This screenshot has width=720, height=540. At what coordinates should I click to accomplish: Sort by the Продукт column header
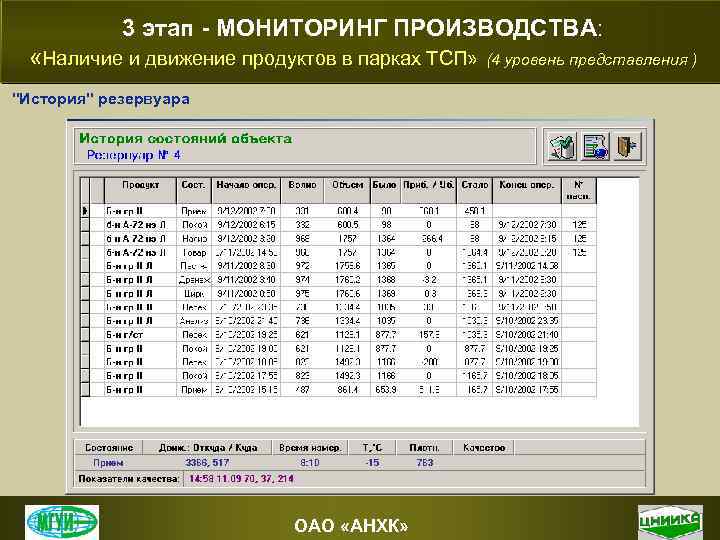141,191
